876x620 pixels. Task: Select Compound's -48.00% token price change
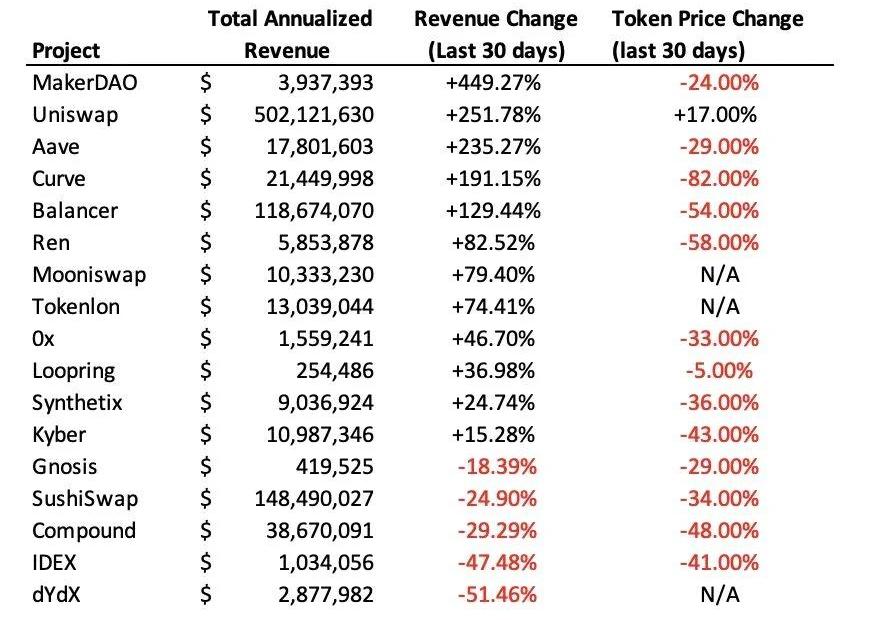(x=719, y=531)
